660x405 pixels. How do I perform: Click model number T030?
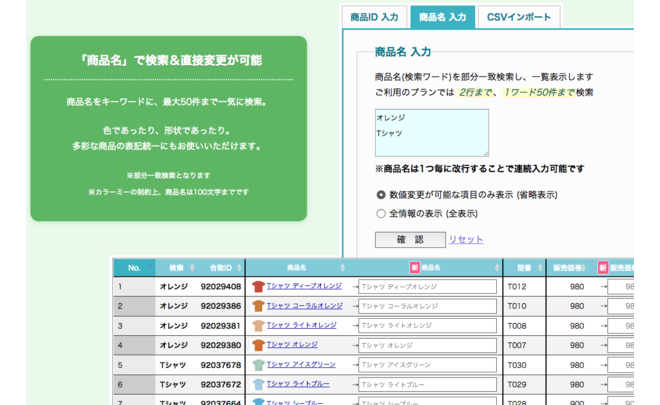(516, 365)
